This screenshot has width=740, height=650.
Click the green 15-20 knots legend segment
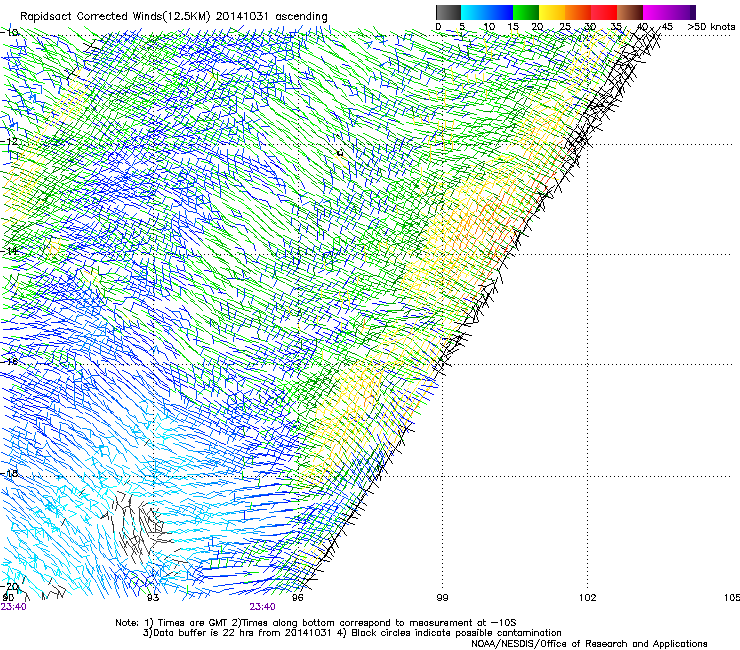pos(526,12)
